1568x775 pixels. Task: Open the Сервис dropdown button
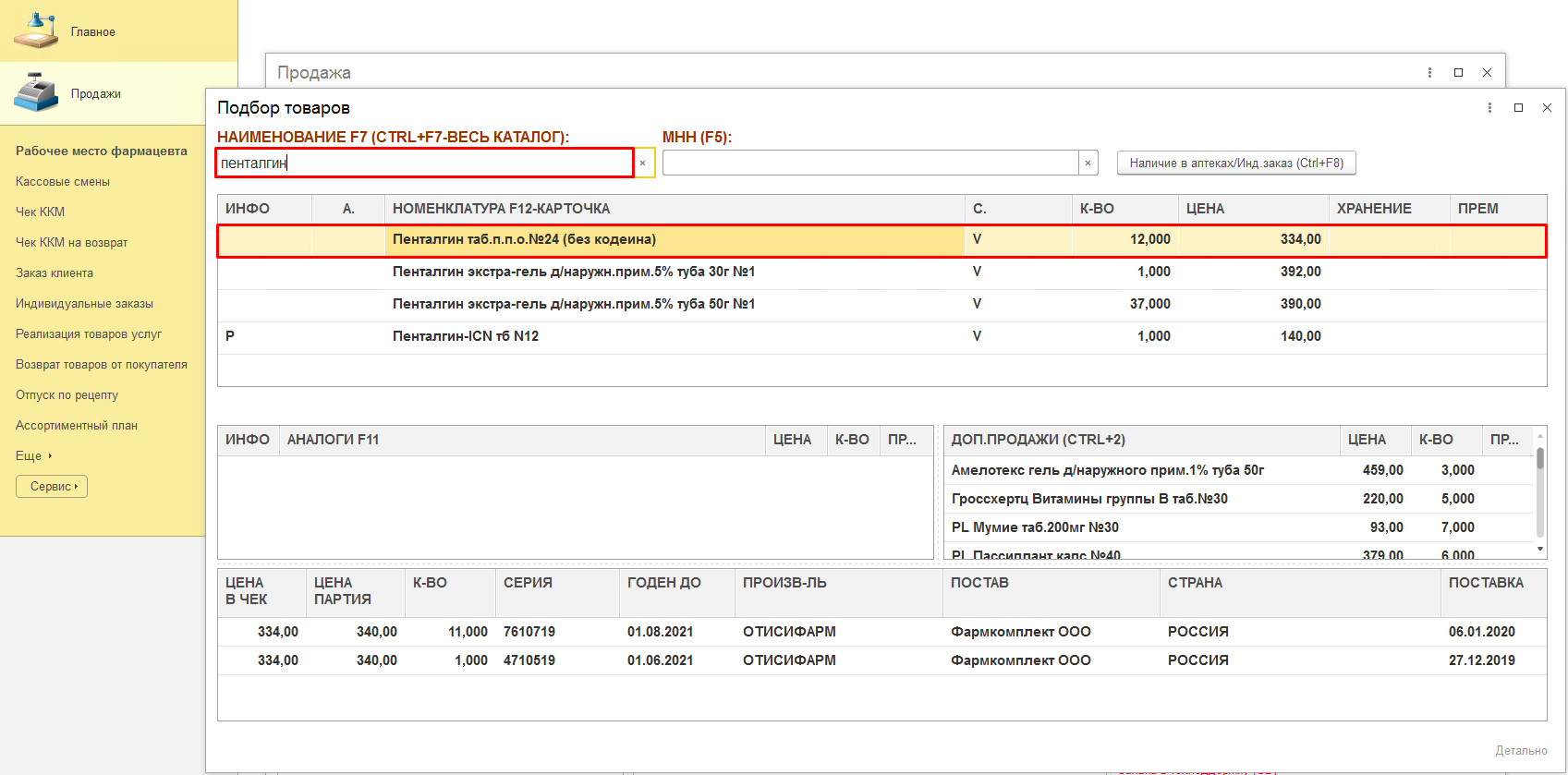click(52, 486)
